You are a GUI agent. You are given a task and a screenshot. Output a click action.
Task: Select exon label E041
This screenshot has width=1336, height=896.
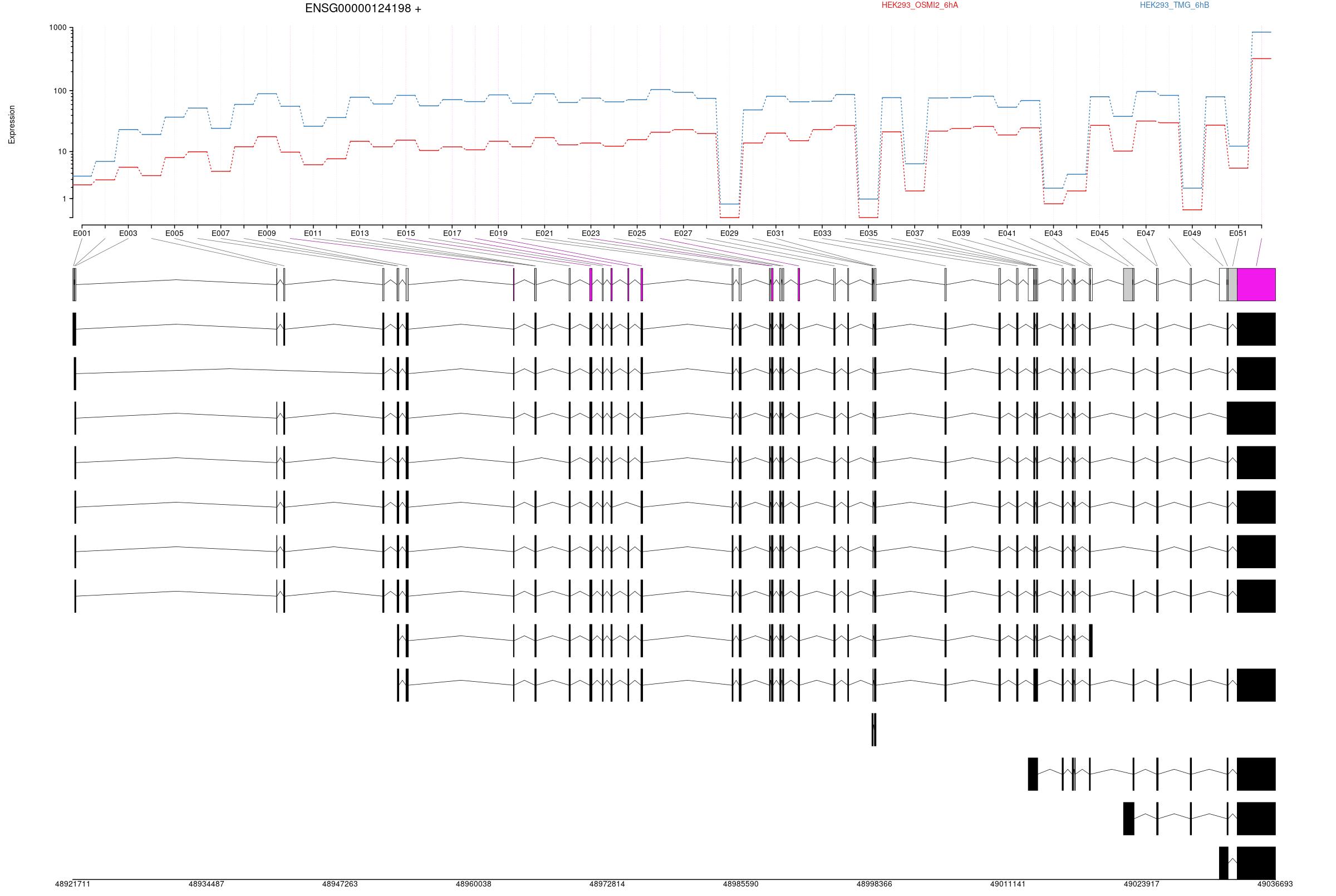(x=1008, y=233)
